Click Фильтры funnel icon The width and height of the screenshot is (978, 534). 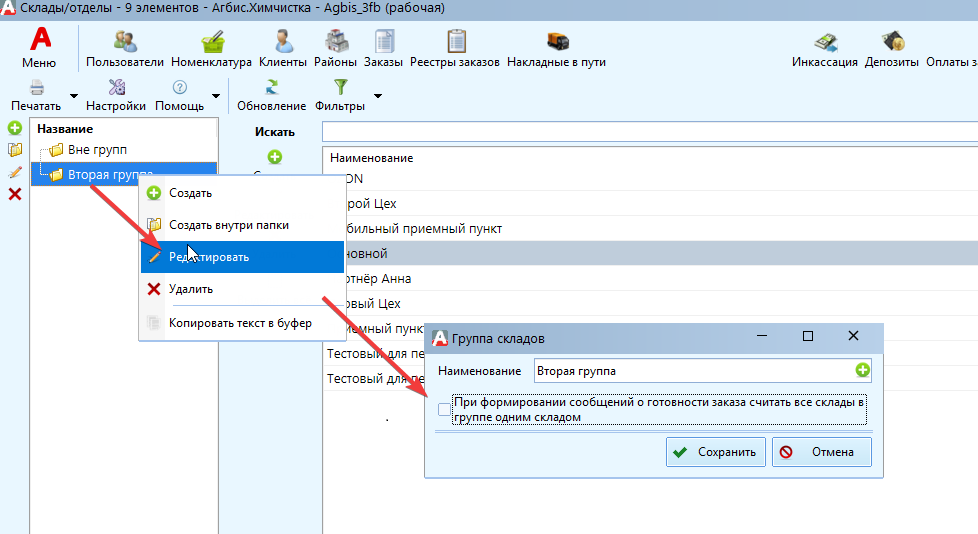click(x=341, y=87)
